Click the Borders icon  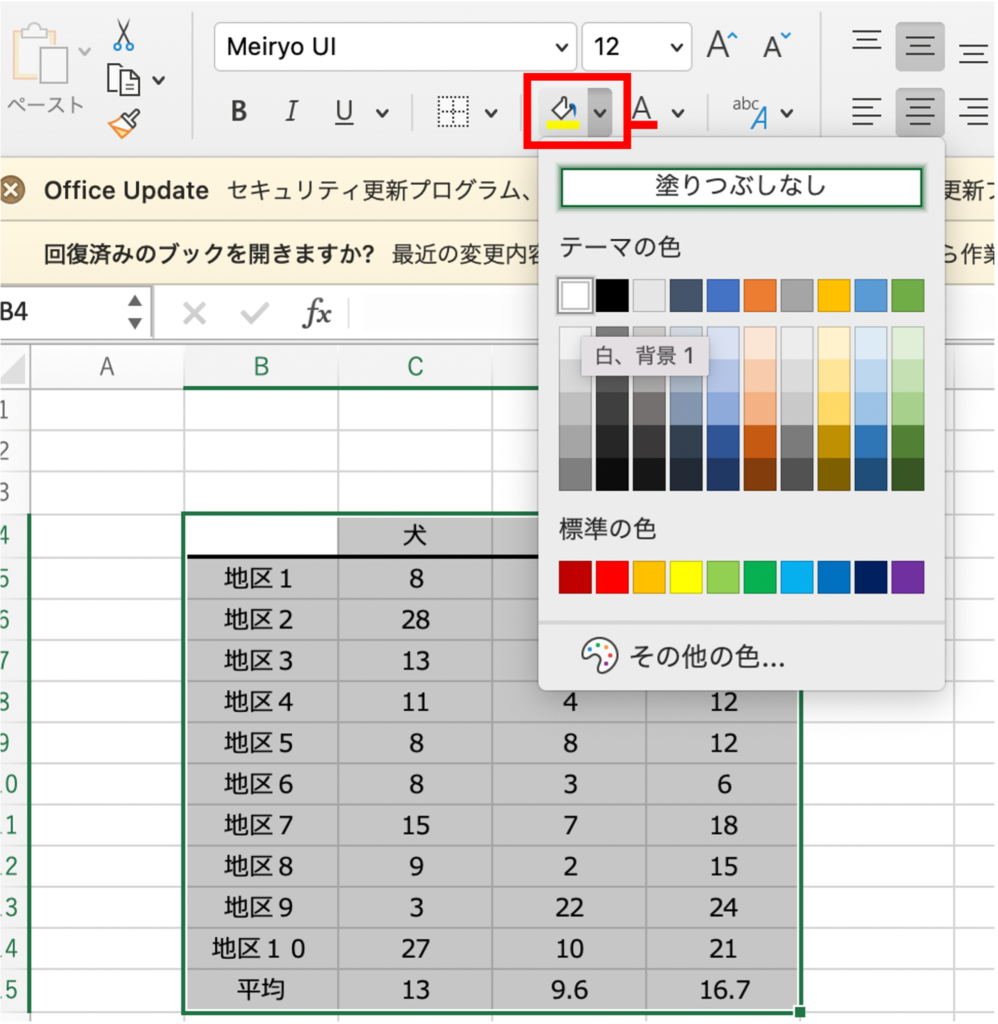point(453,112)
